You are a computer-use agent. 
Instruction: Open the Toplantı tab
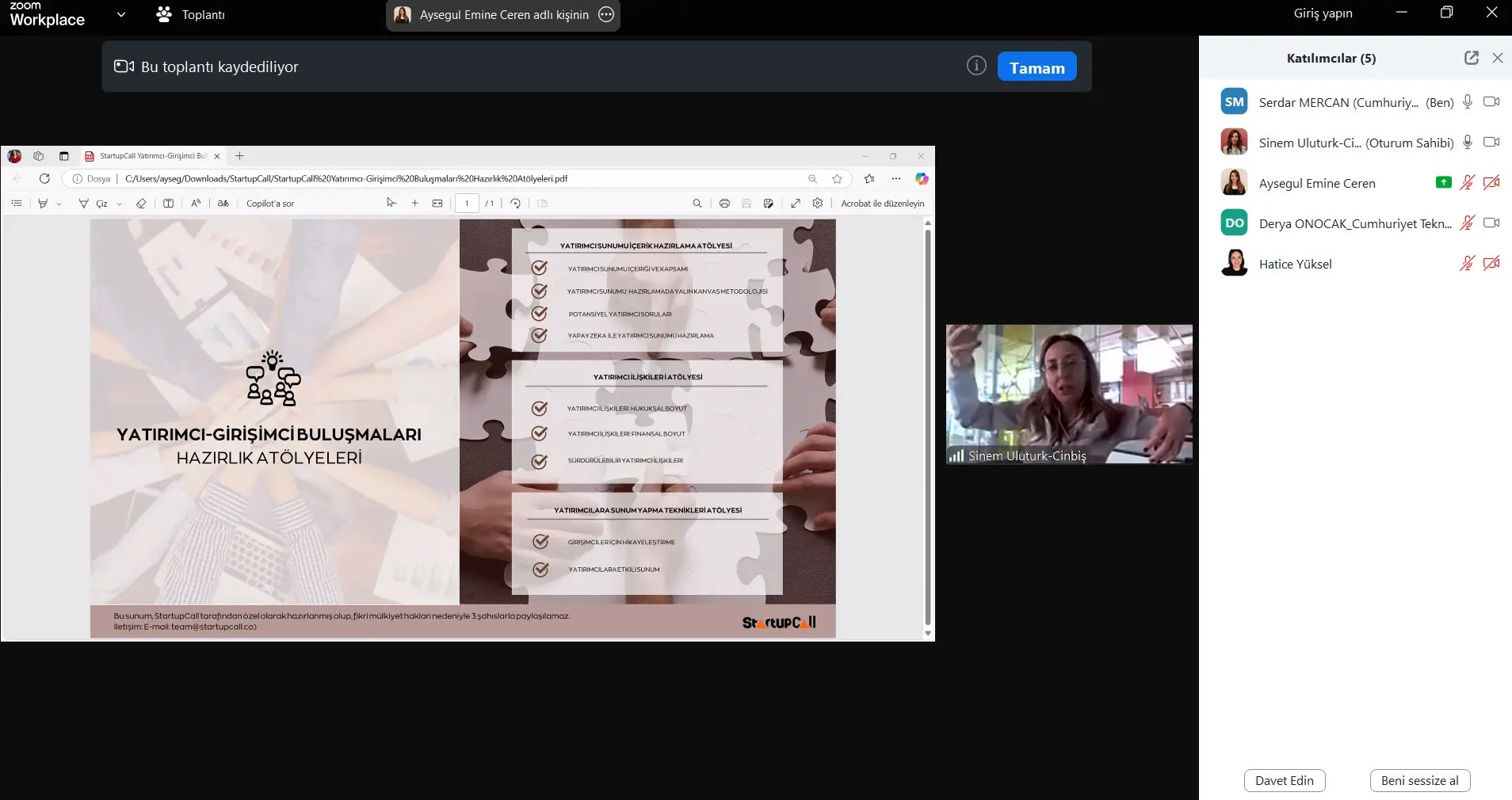click(191, 15)
